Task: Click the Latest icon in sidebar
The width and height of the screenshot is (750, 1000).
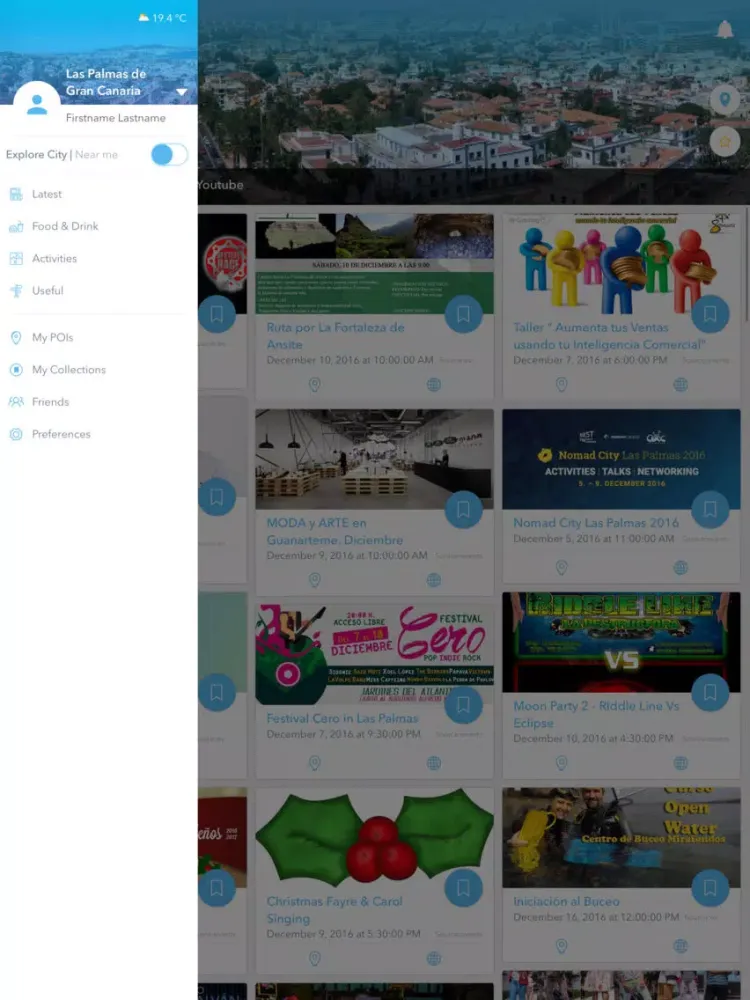Action: click(x=16, y=195)
